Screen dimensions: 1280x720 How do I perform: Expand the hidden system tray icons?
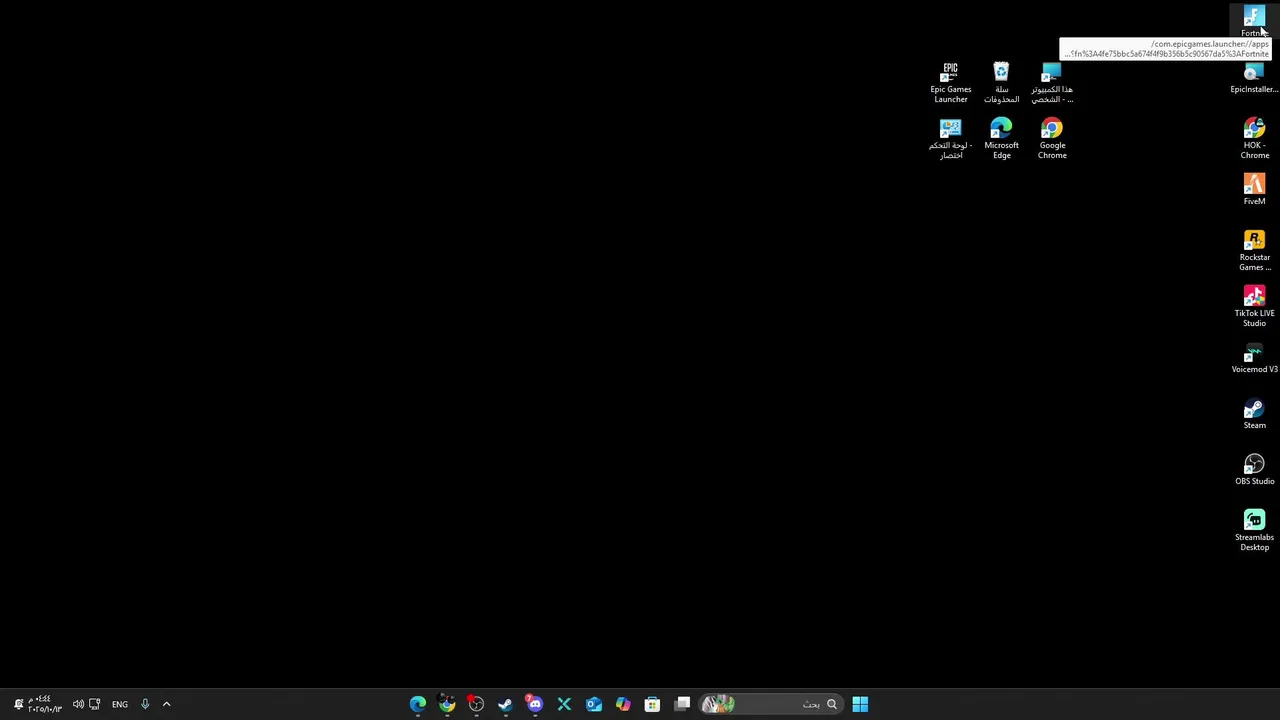coord(166,704)
